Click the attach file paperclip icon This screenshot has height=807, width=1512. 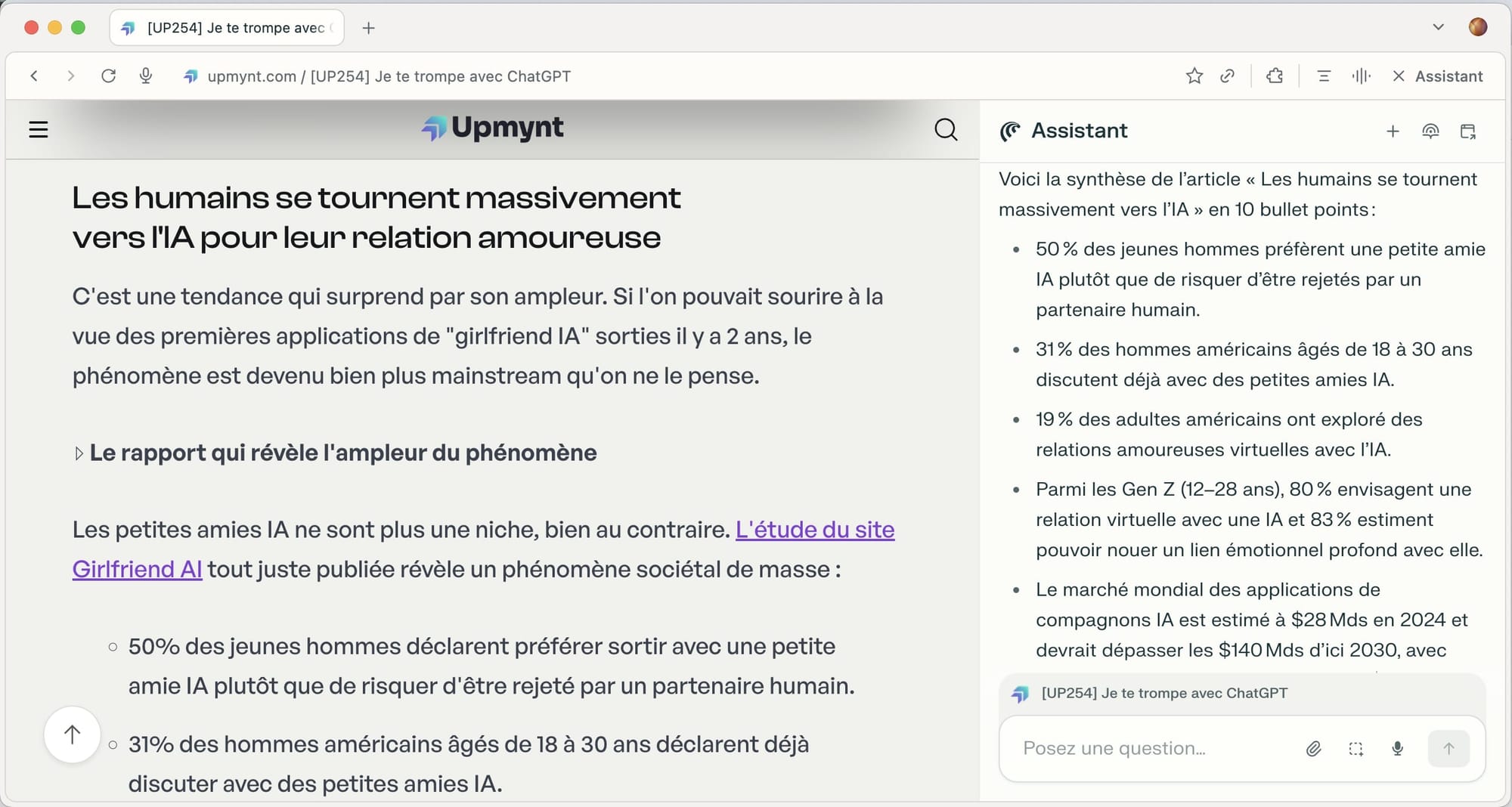pos(1313,748)
